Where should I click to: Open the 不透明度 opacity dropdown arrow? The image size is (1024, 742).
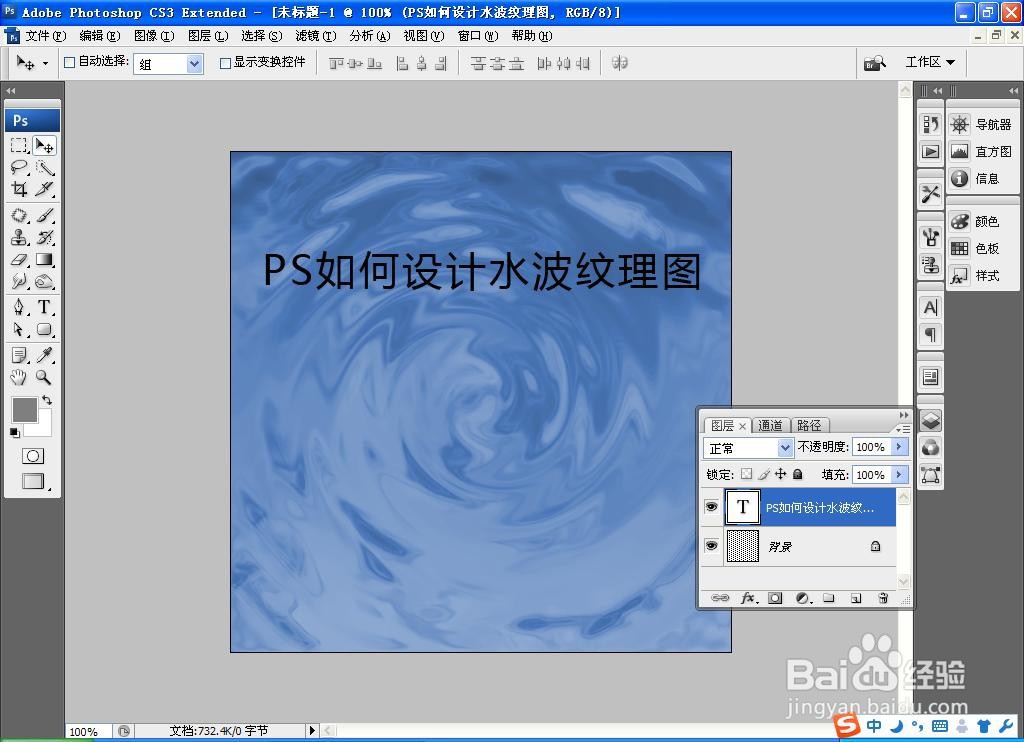(x=897, y=447)
